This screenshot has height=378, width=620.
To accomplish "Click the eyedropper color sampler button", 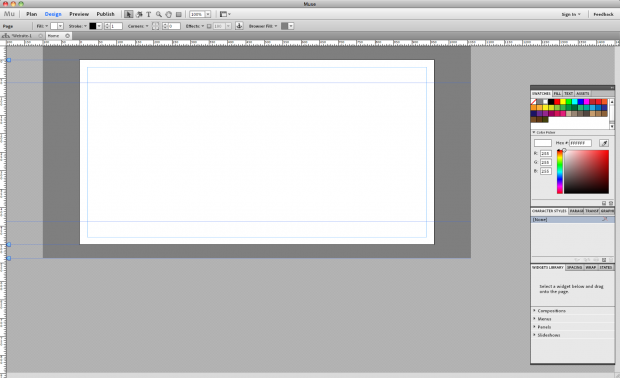I will tap(604, 143).
